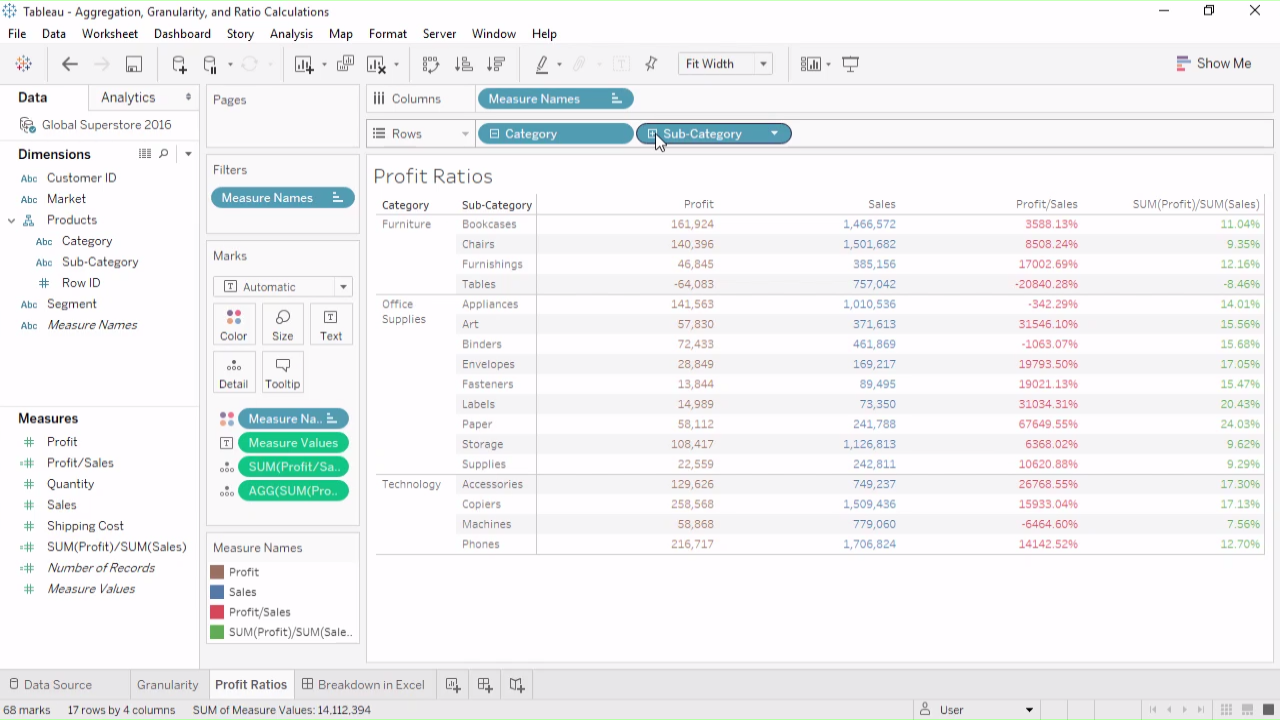
Task: Click the Profit/Sales red color swatch in legend
Action: coord(217,612)
